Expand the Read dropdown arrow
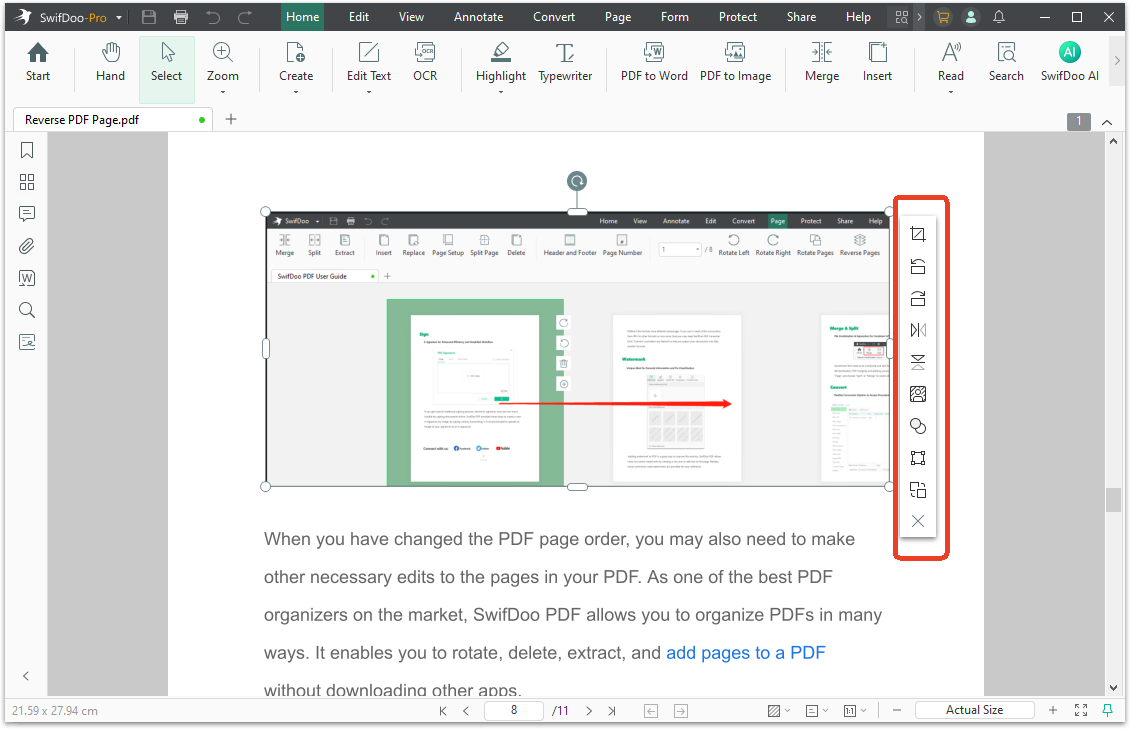1130x729 pixels. coord(951,92)
